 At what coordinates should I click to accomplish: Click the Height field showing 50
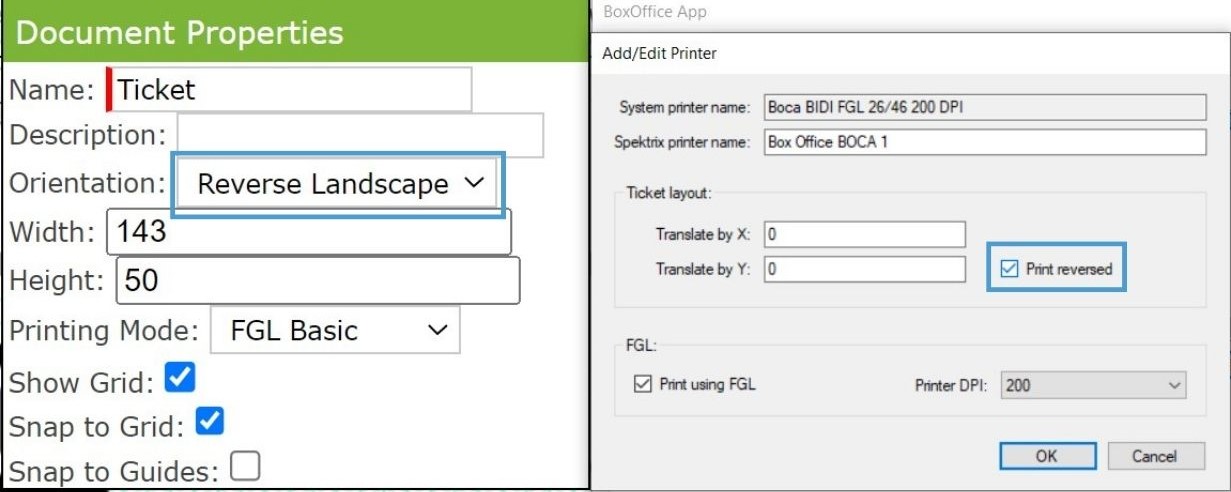(318, 280)
